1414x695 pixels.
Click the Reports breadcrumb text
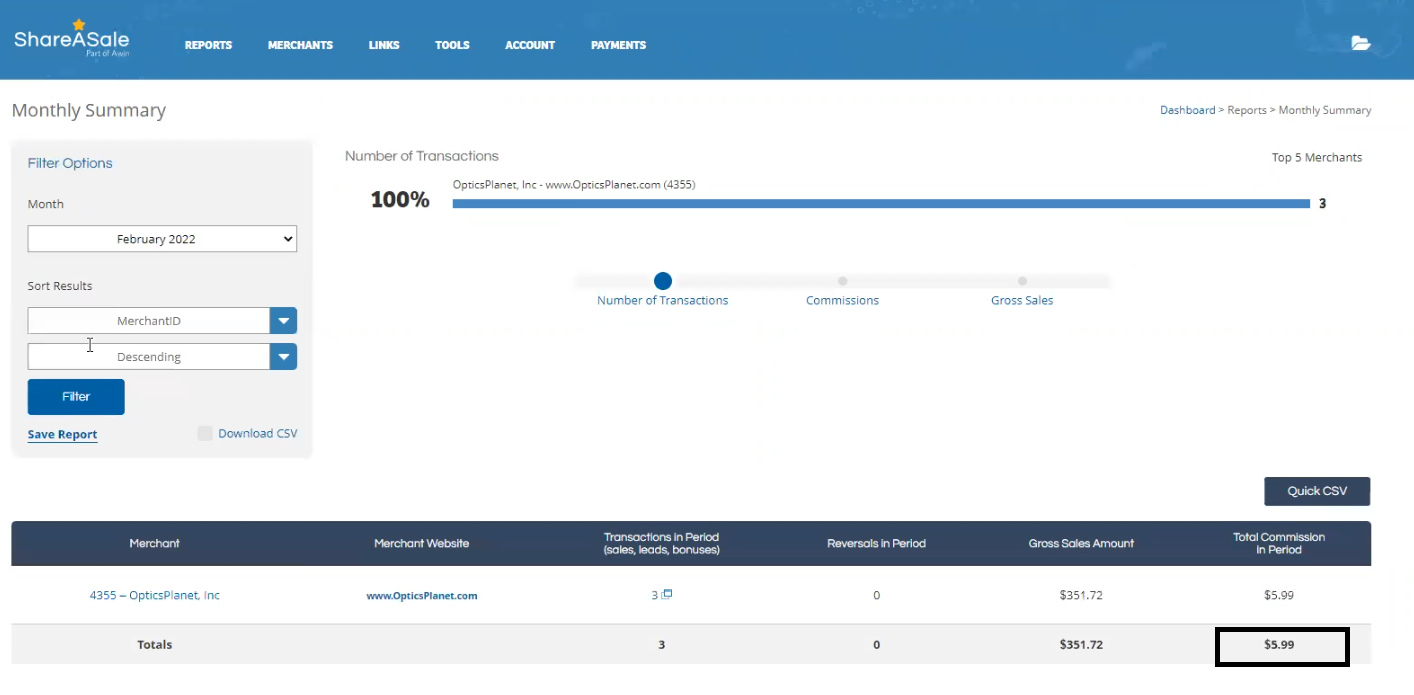[1247, 110]
